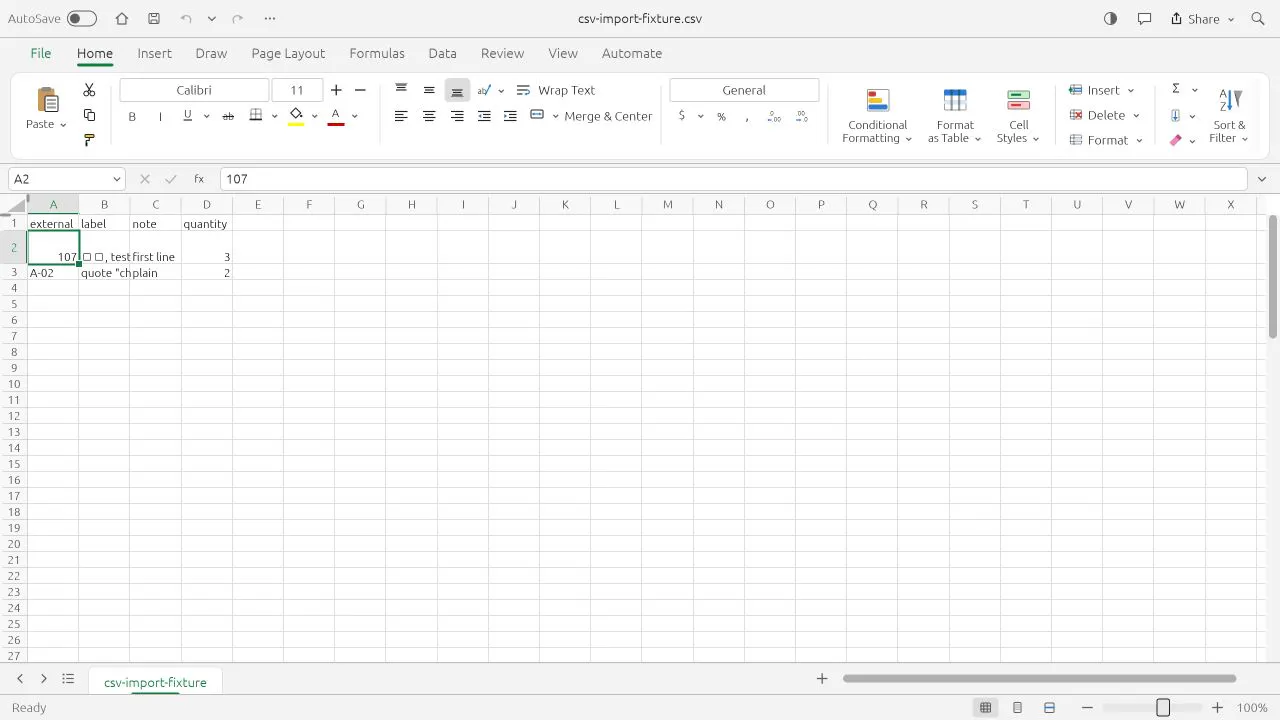Click the font size 11 field
Screen dimensions: 1280x720
click(x=297, y=90)
